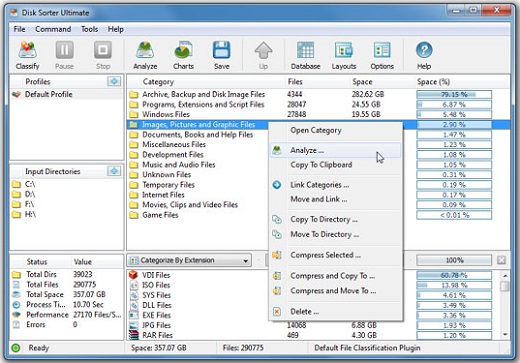Choose Copy To Clipboard in context menu
Image resolution: width=520 pixels, height=363 pixels.
coord(321,165)
